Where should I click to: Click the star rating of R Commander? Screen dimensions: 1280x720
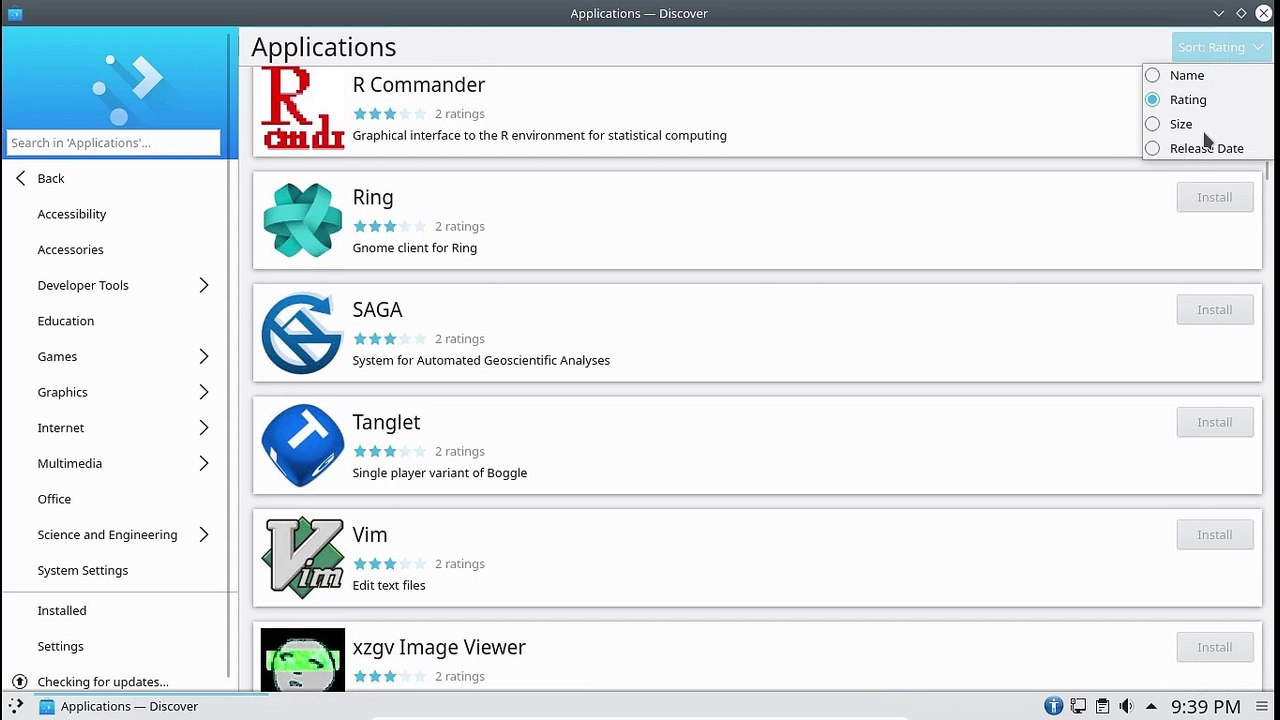click(390, 114)
